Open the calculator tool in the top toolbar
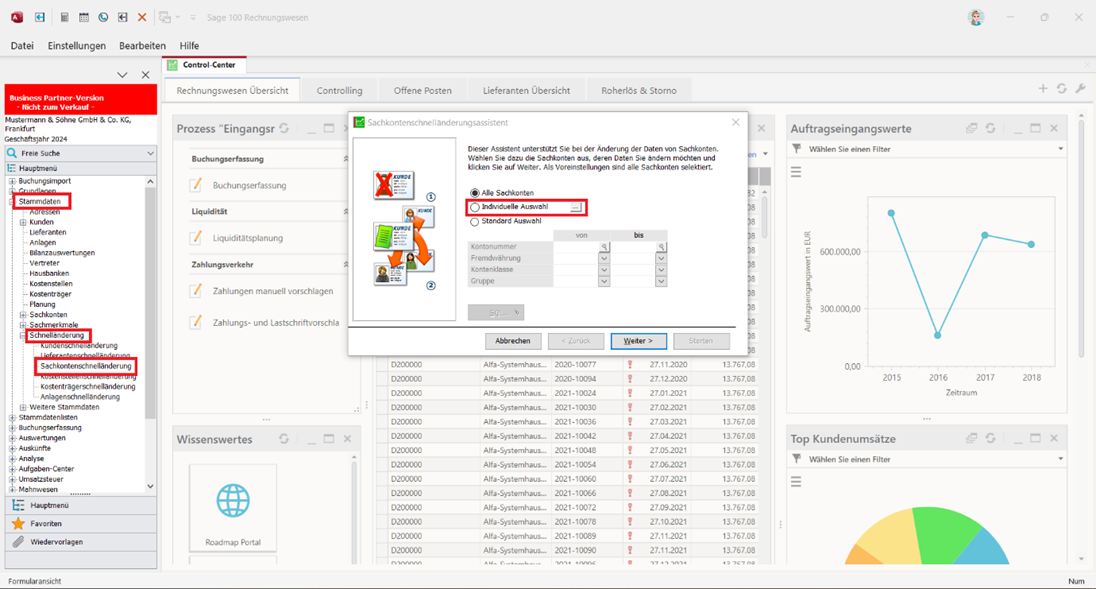This screenshot has height=589, width=1096. tap(65, 18)
